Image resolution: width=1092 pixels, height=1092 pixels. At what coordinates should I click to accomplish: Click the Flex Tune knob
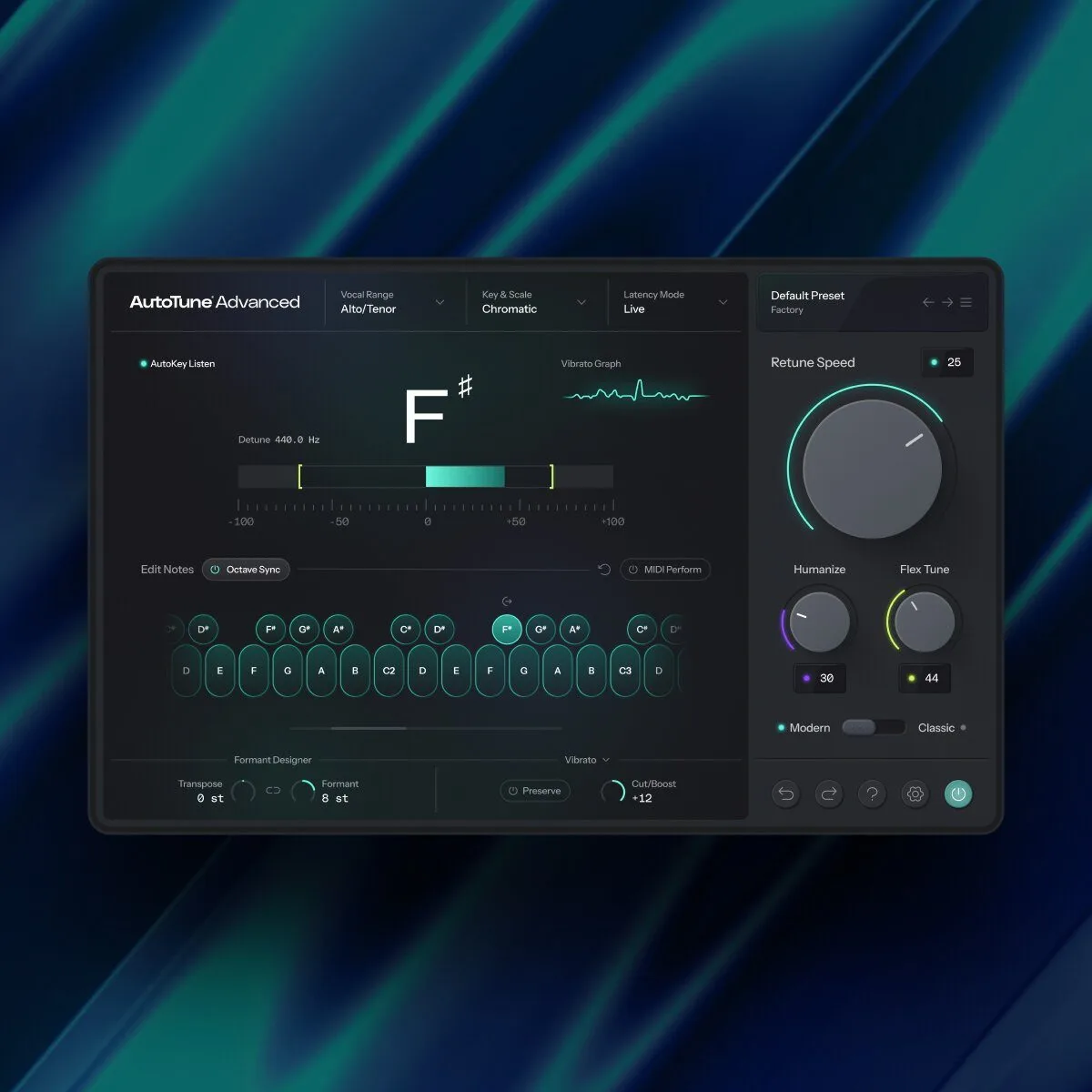(x=925, y=622)
